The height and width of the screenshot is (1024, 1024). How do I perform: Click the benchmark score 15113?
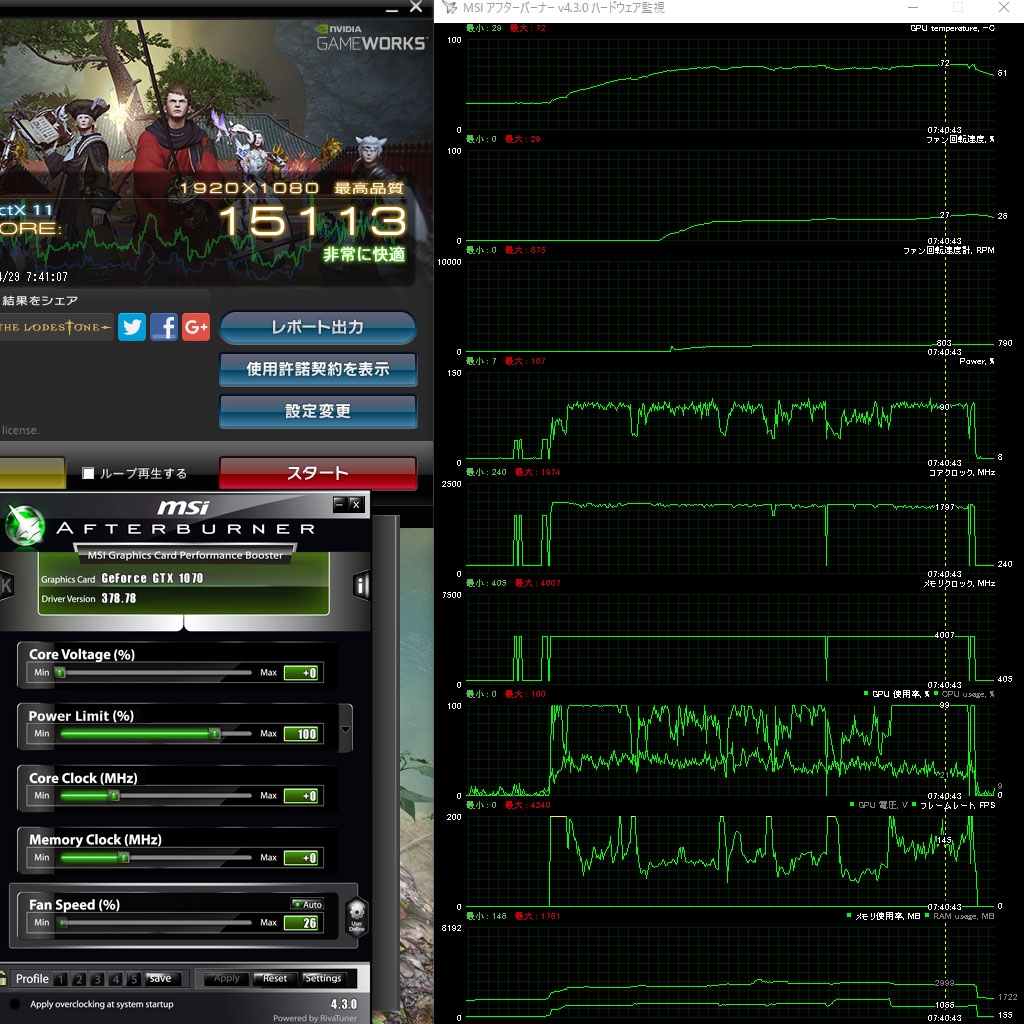(313, 221)
